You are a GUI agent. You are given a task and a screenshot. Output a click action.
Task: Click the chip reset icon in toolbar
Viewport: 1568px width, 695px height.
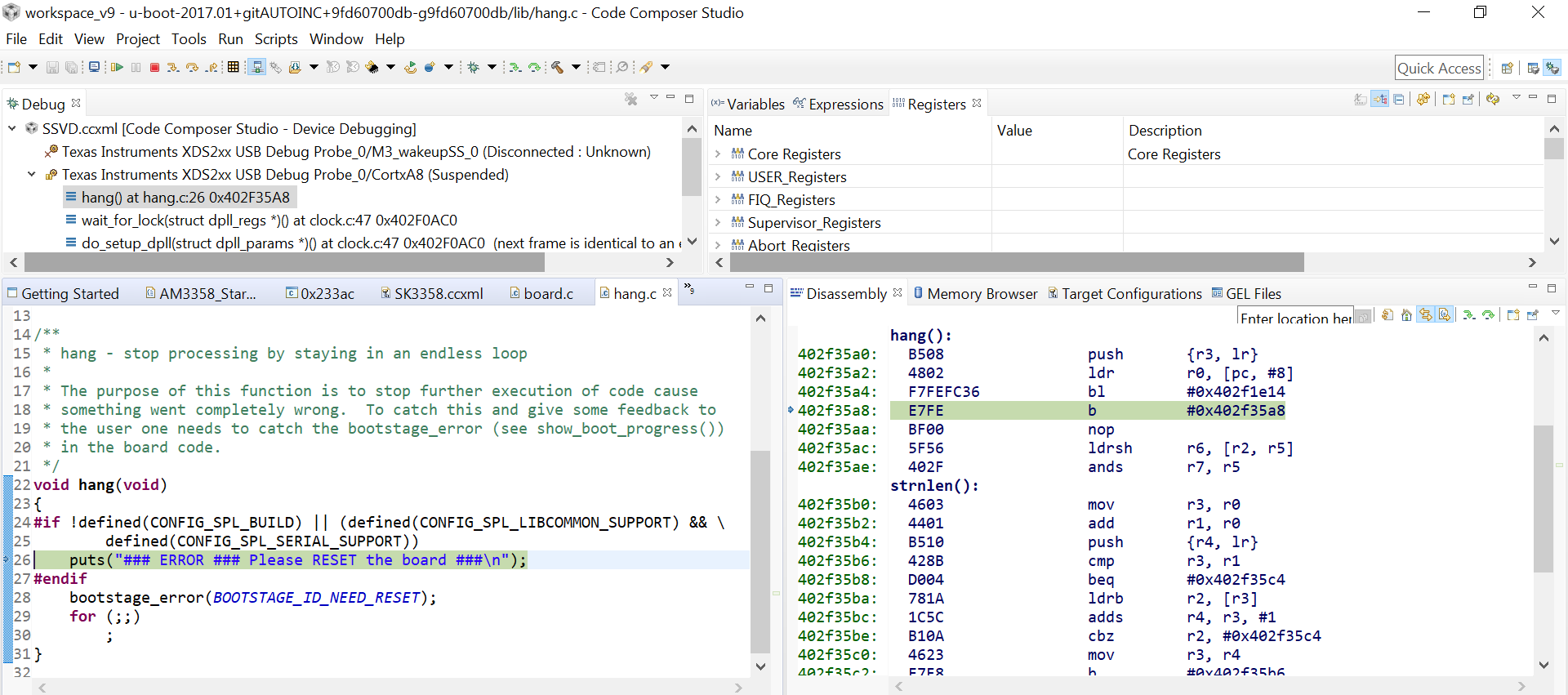coord(372,67)
